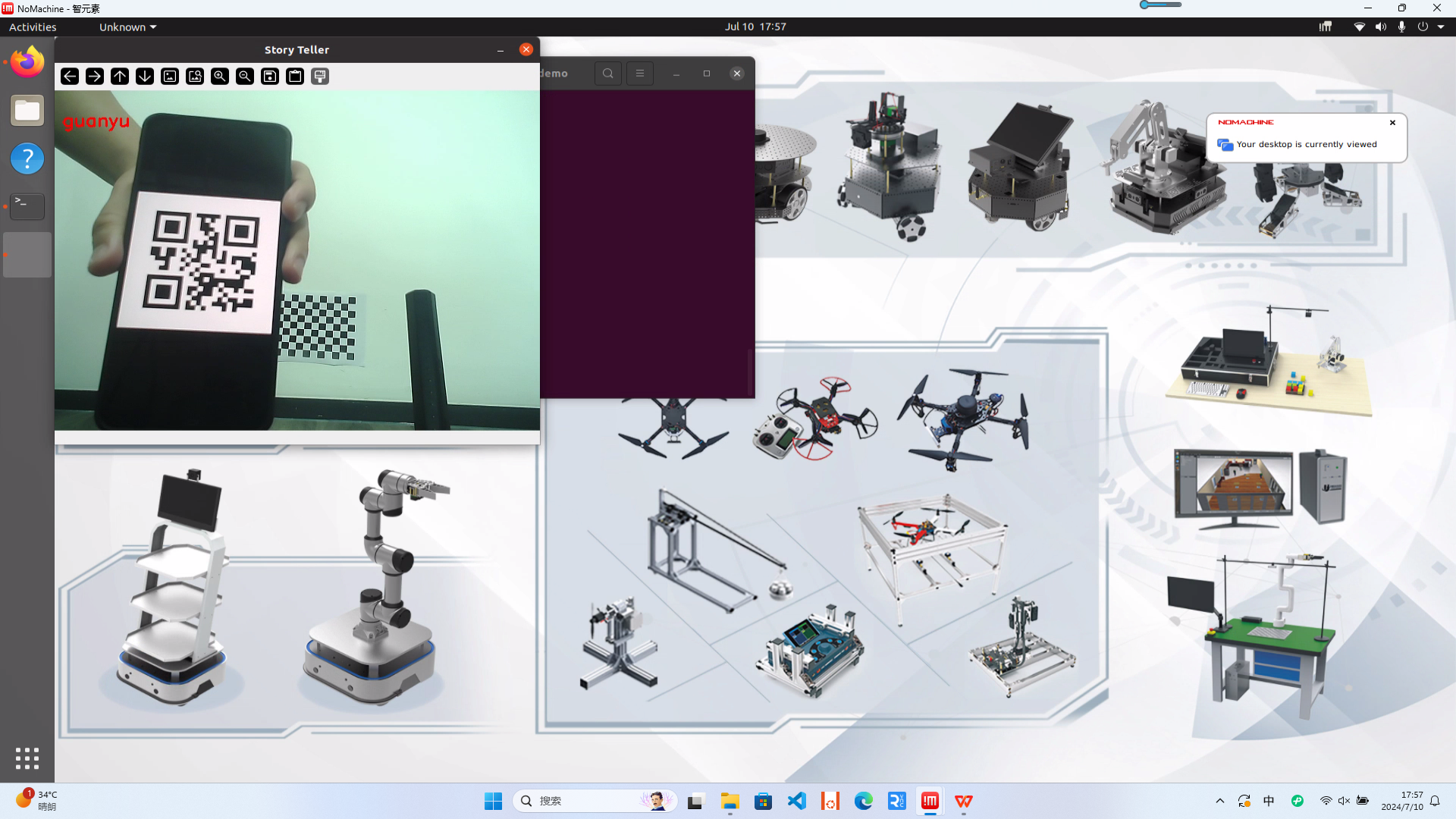Screen dimensions: 1456x819
Task: Open search in the demo window
Action: point(608,74)
